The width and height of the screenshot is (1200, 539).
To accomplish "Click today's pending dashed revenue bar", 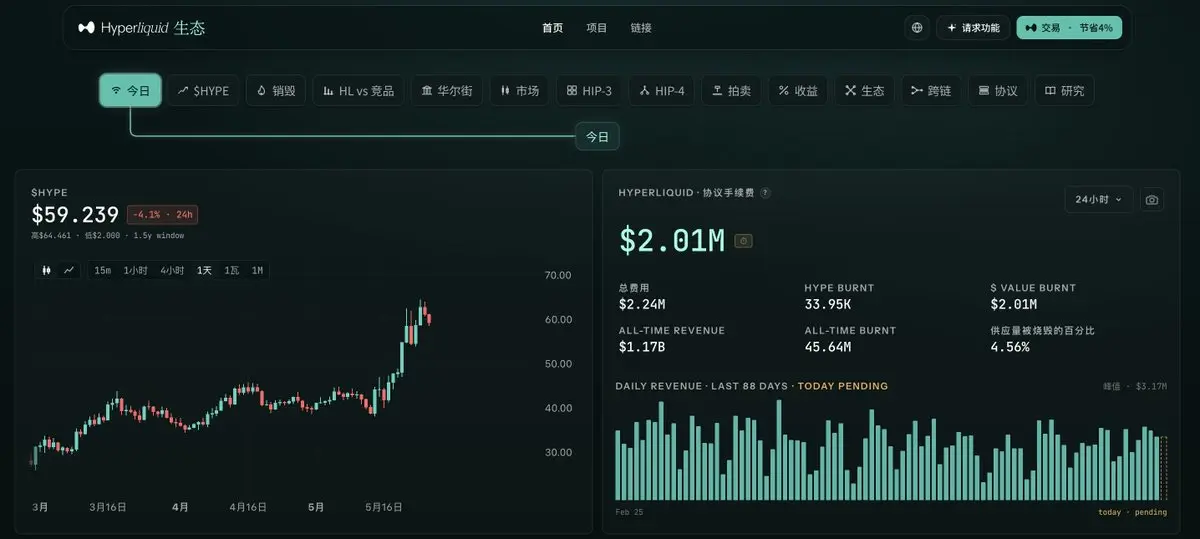I will pos(1164,468).
